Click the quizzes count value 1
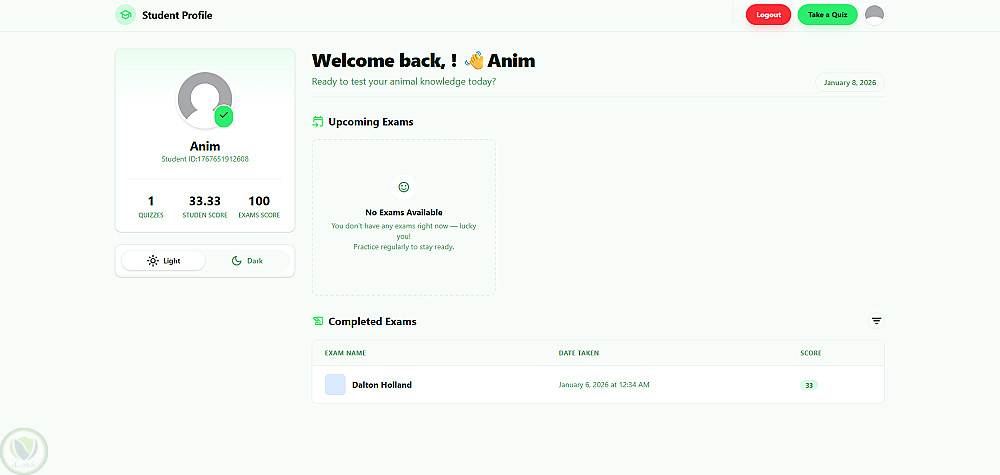The image size is (1000, 475). pyautogui.click(x=151, y=201)
